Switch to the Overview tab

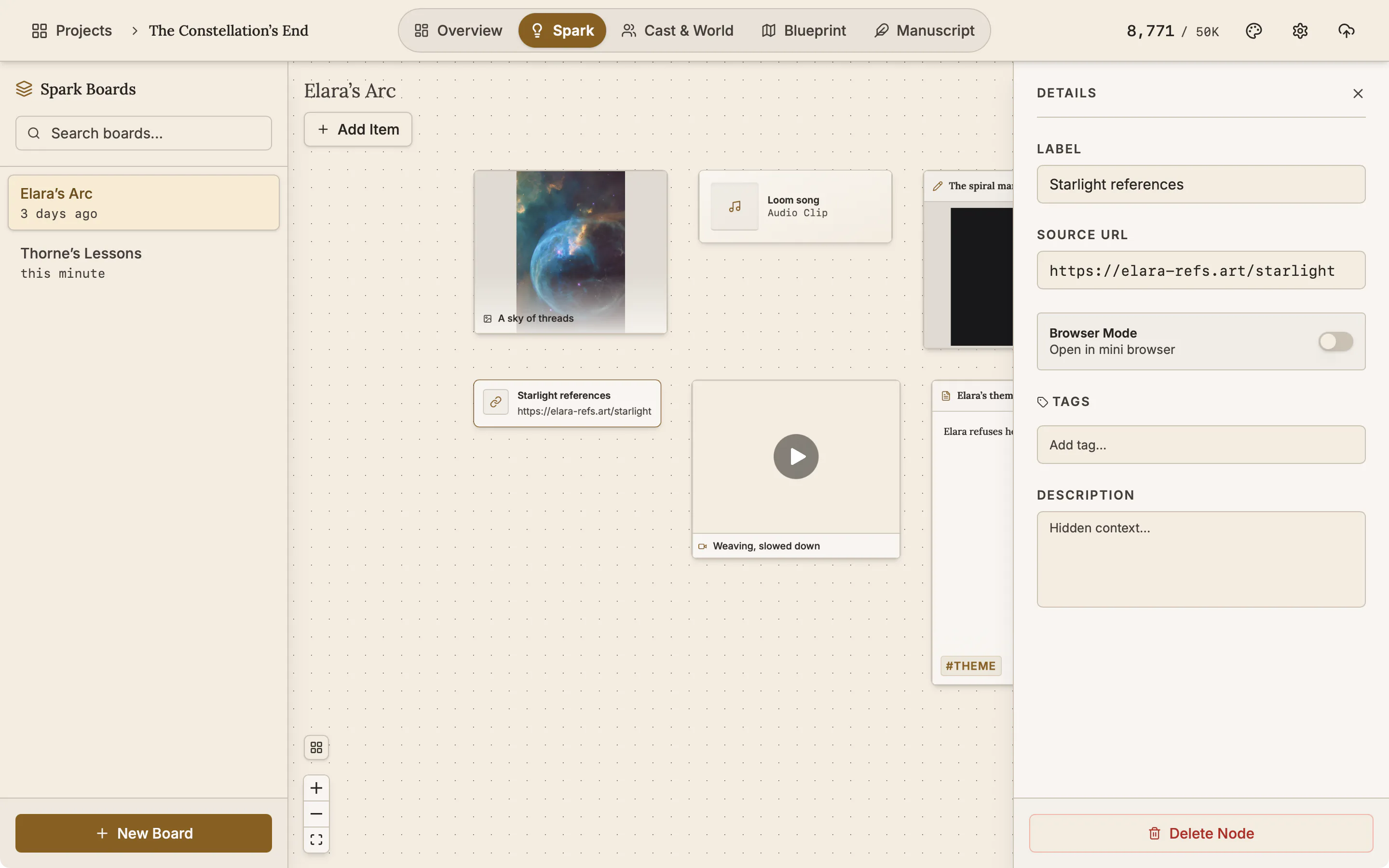tap(458, 30)
